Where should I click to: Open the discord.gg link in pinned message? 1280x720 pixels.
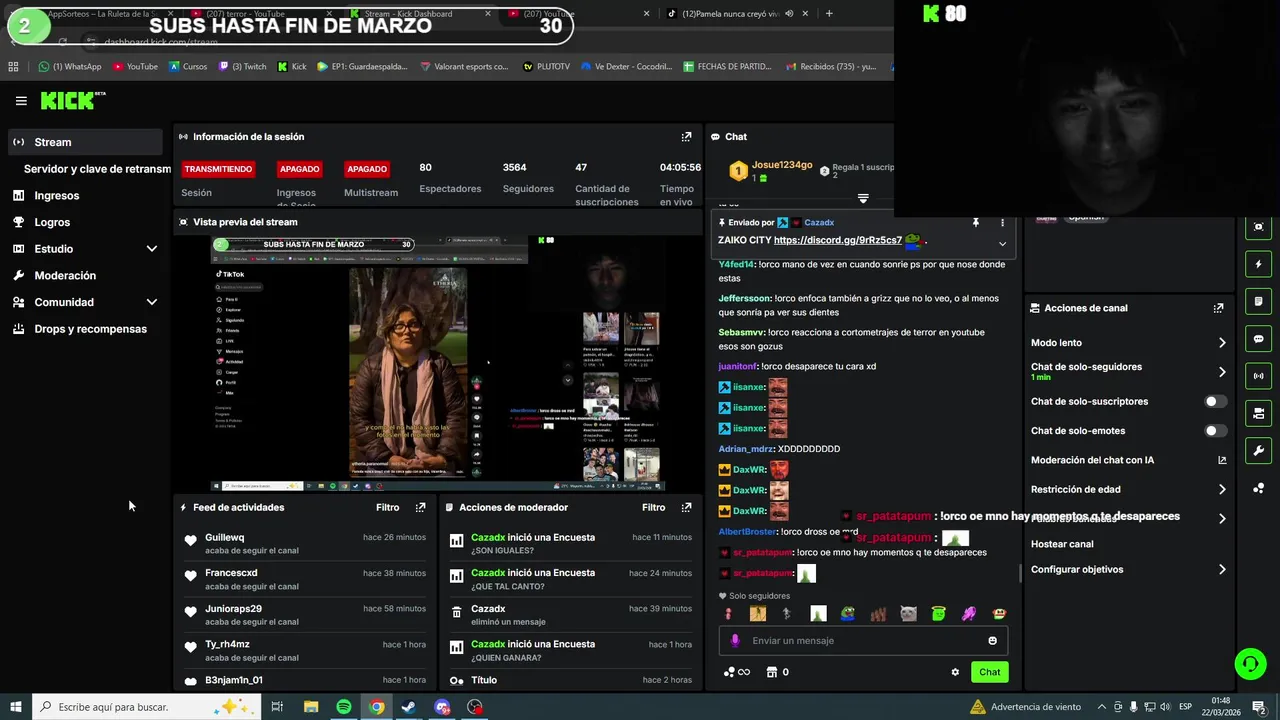(x=838, y=241)
